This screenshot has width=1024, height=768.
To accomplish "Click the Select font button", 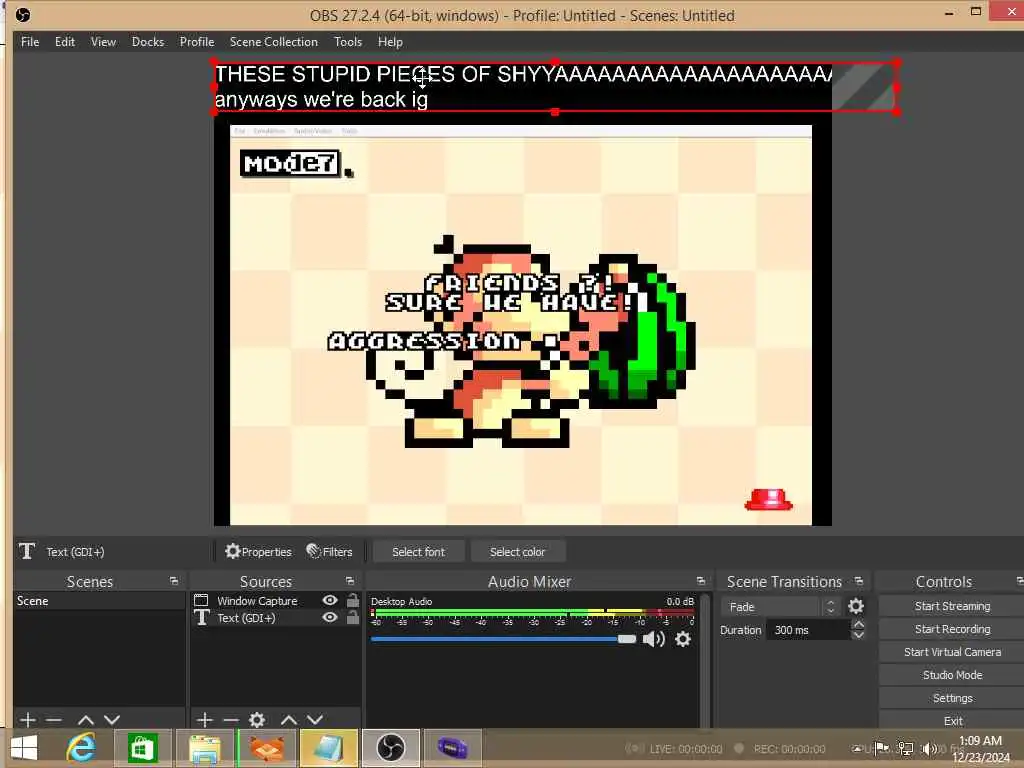I will tap(419, 552).
